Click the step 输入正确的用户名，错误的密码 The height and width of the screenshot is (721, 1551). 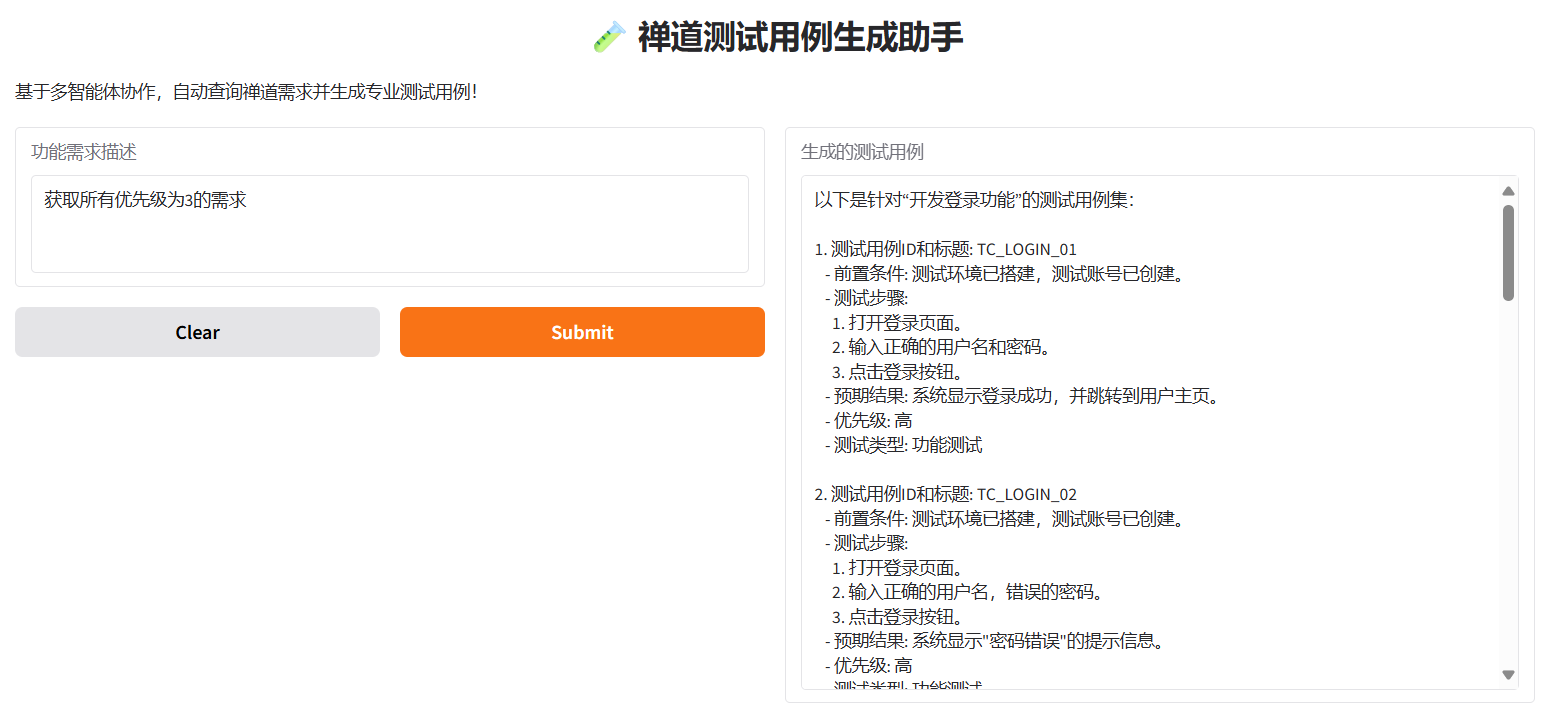(967, 592)
